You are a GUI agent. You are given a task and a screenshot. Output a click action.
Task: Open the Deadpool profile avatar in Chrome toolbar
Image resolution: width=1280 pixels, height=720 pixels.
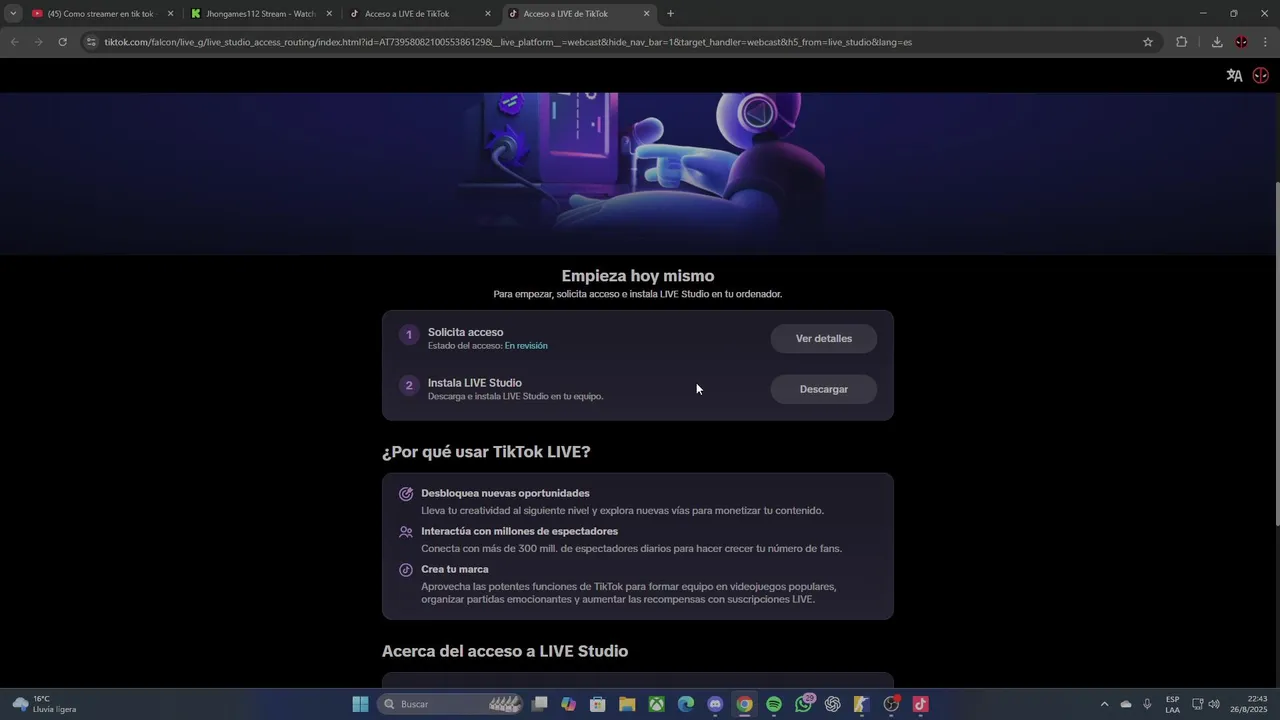1241,42
